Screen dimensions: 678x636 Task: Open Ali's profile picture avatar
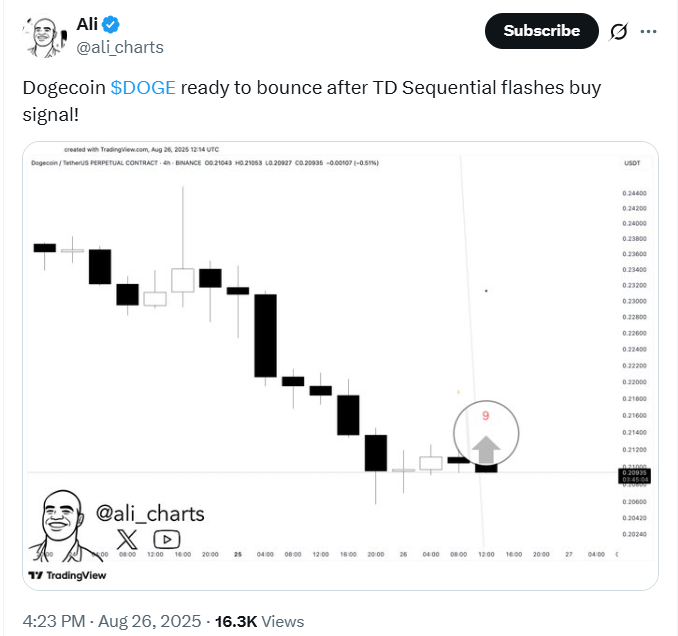43,35
